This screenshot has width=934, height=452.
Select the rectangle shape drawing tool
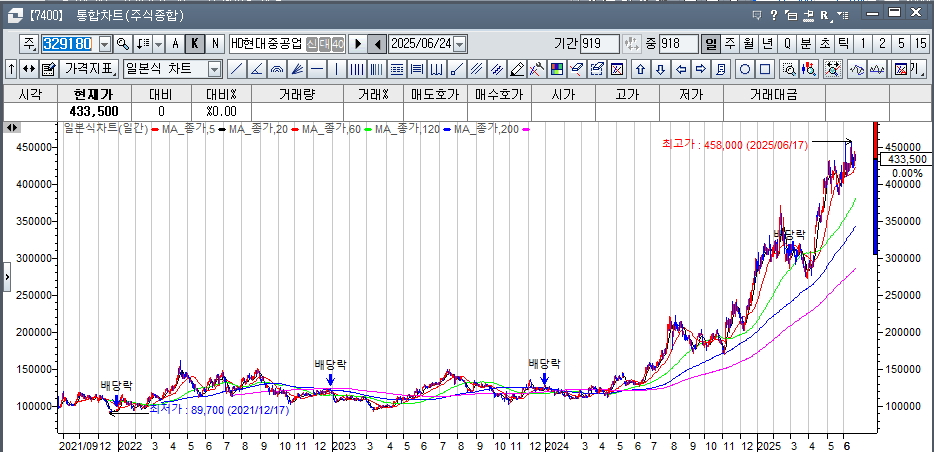765,69
